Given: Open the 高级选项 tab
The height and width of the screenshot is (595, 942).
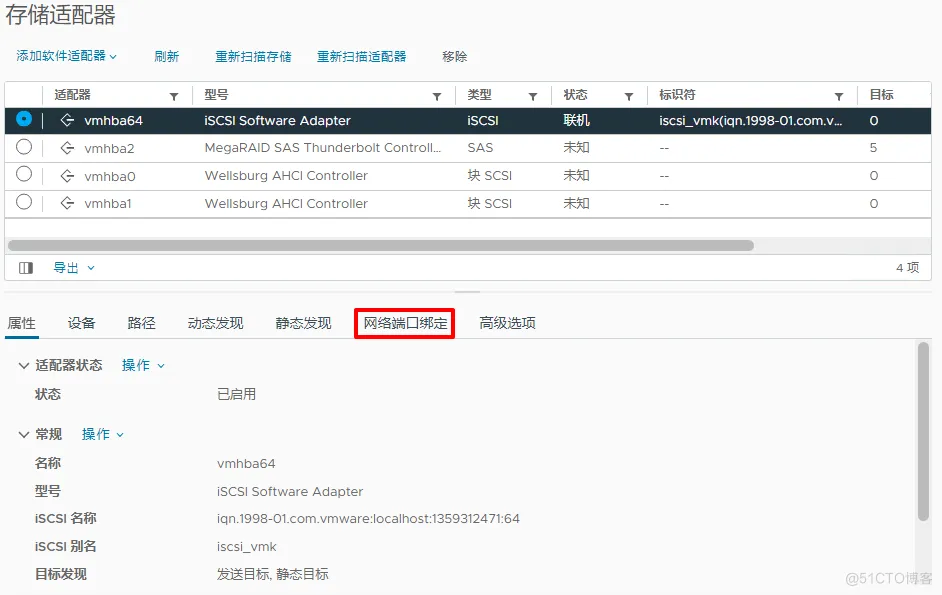Looking at the screenshot, I should 508,323.
